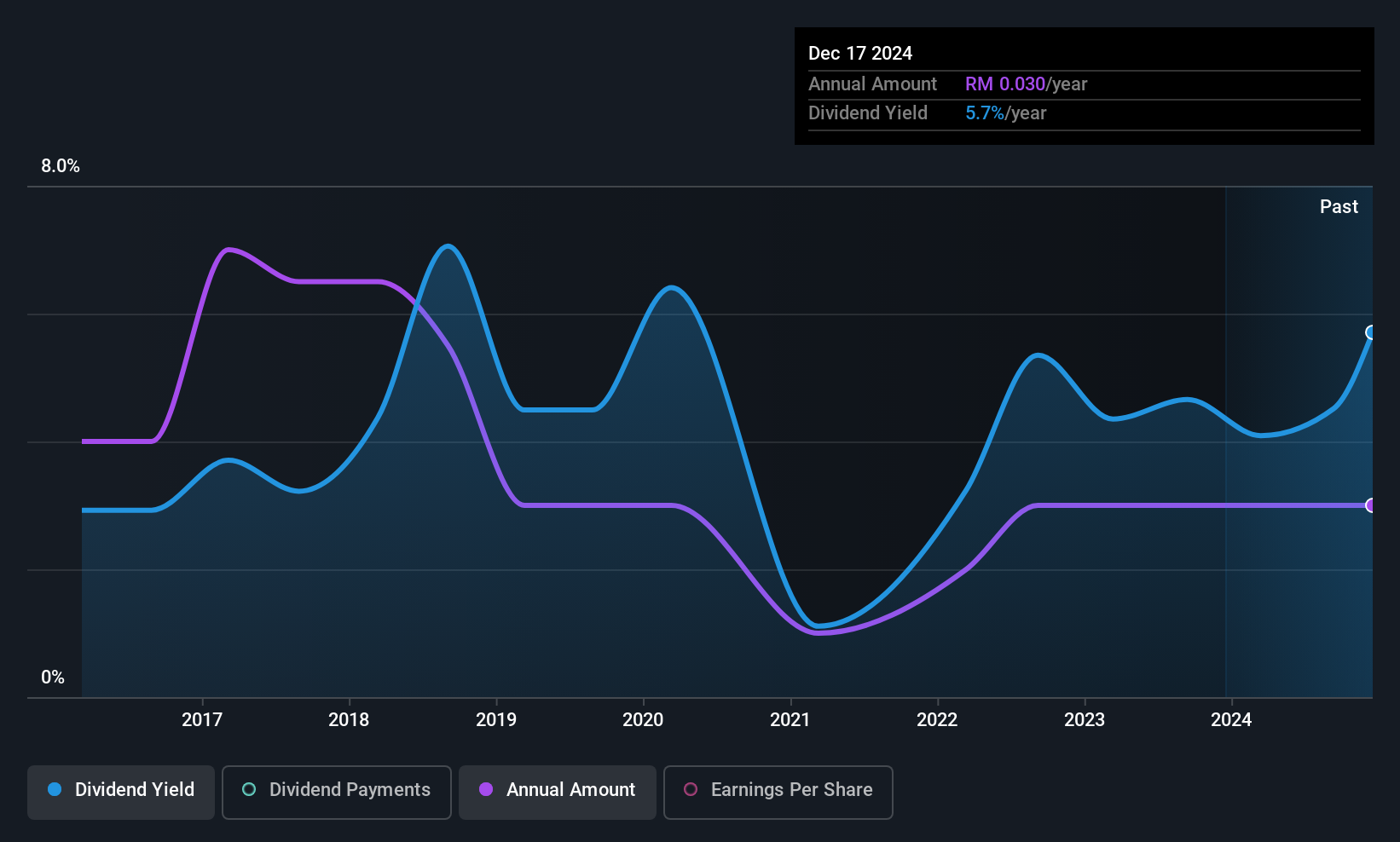
Task: Click the blue dot beside Dividend Yield
Action: (55, 790)
